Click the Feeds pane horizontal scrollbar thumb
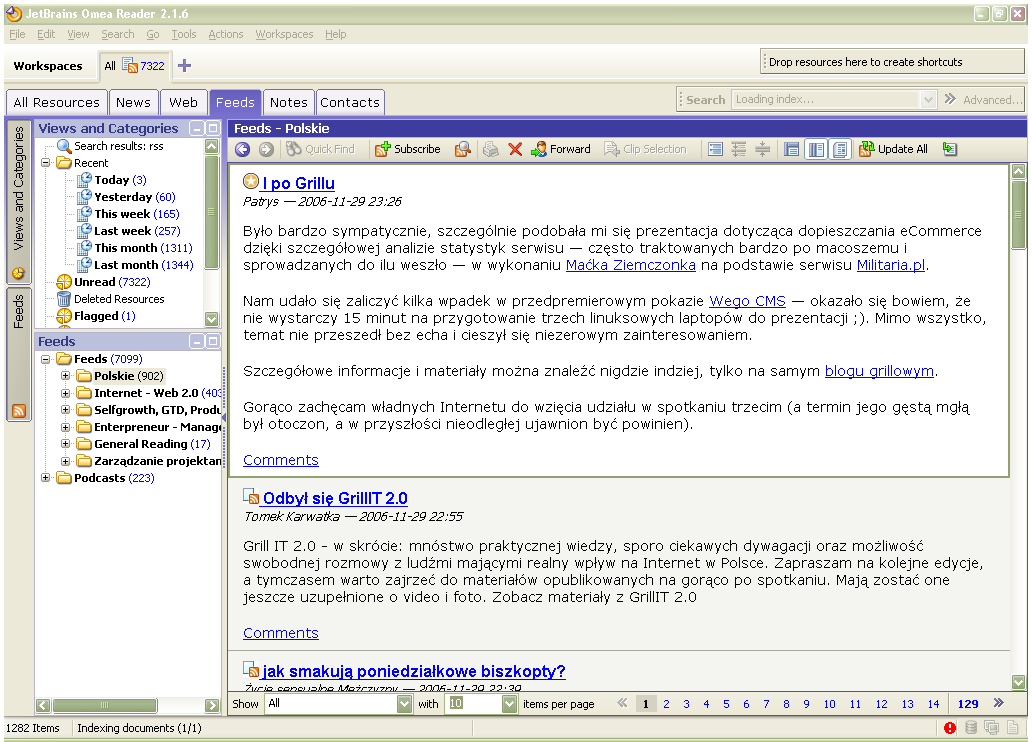This screenshot has height=742, width=1032. click(104, 705)
